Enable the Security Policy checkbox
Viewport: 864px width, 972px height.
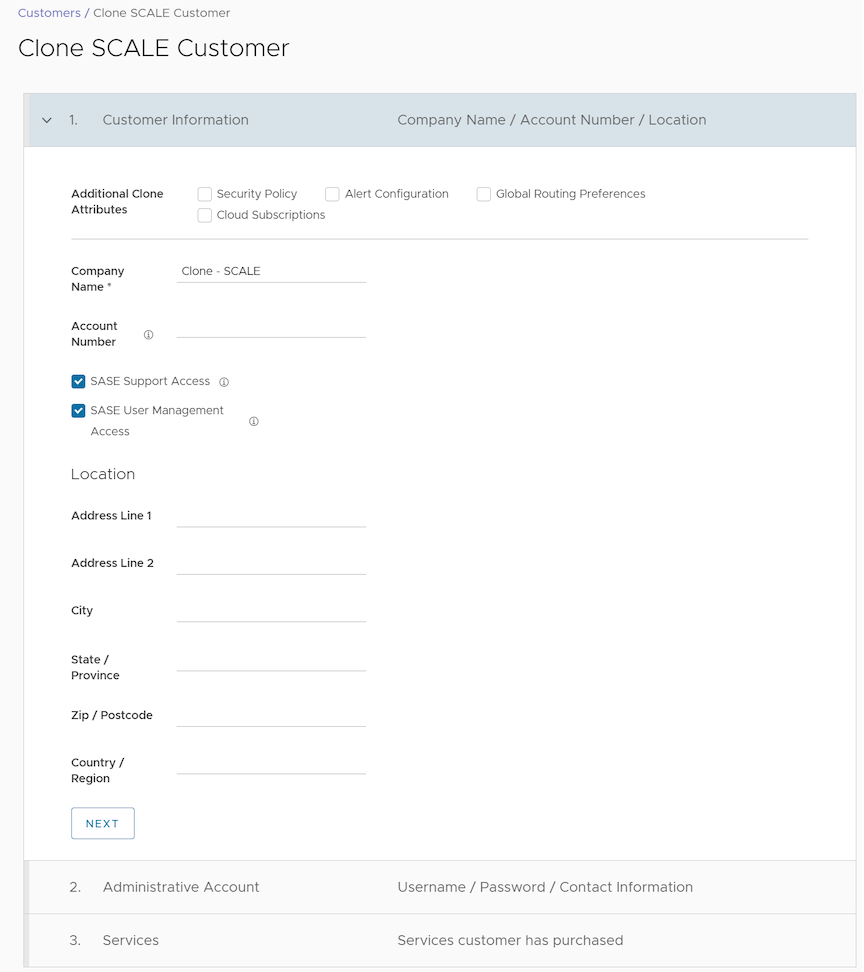click(x=205, y=194)
